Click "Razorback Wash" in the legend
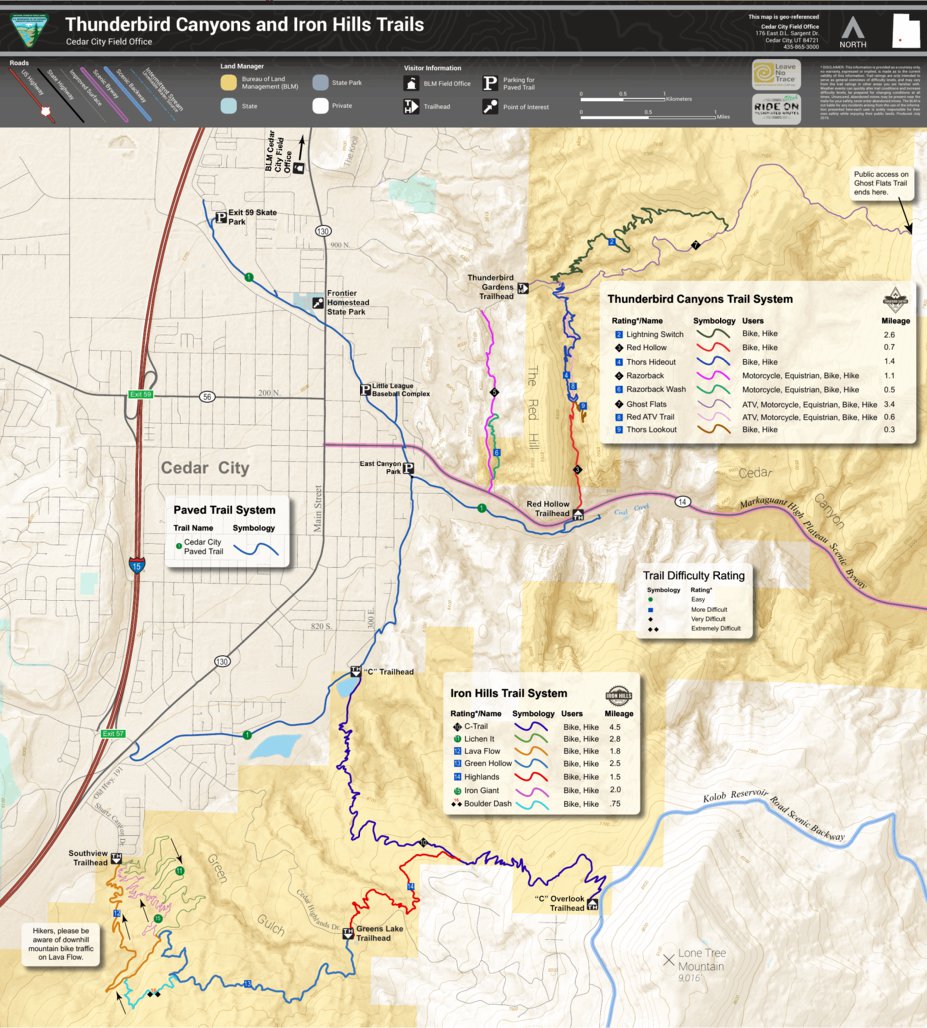This screenshot has width=927, height=1028. coord(656,389)
